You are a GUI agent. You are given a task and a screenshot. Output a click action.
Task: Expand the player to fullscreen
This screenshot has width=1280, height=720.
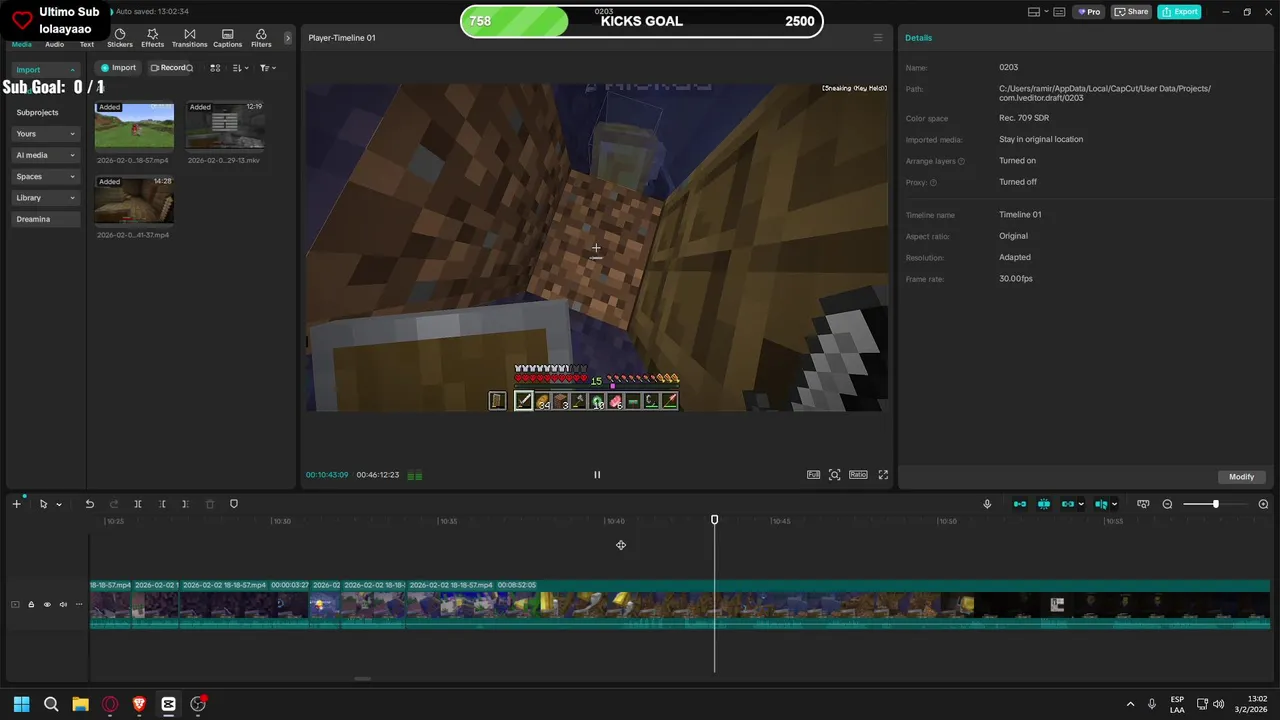pyautogui.click(x=883, y=475)
